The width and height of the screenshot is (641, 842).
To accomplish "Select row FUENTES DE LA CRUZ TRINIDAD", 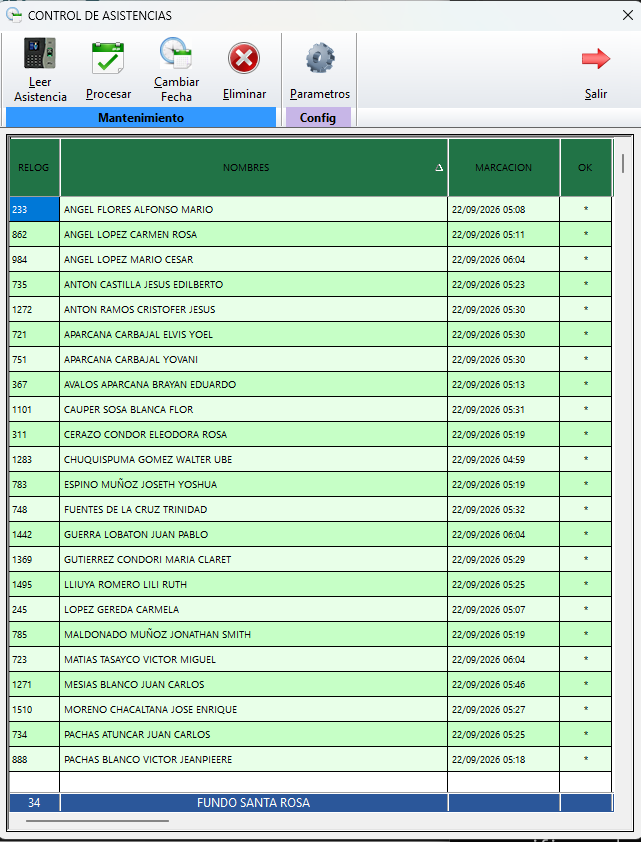I will (310, 509).
